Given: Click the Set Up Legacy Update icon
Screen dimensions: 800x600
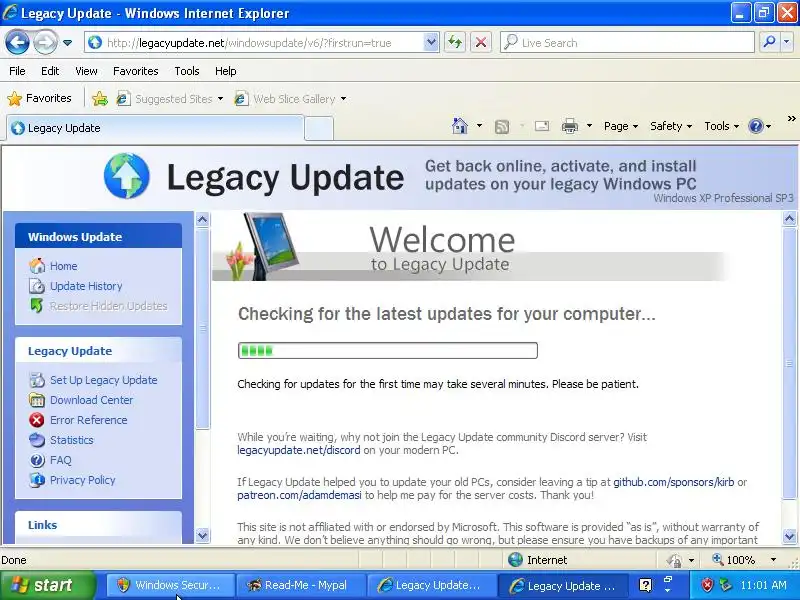Looking at the screenshot, I should tap(37, 380).
